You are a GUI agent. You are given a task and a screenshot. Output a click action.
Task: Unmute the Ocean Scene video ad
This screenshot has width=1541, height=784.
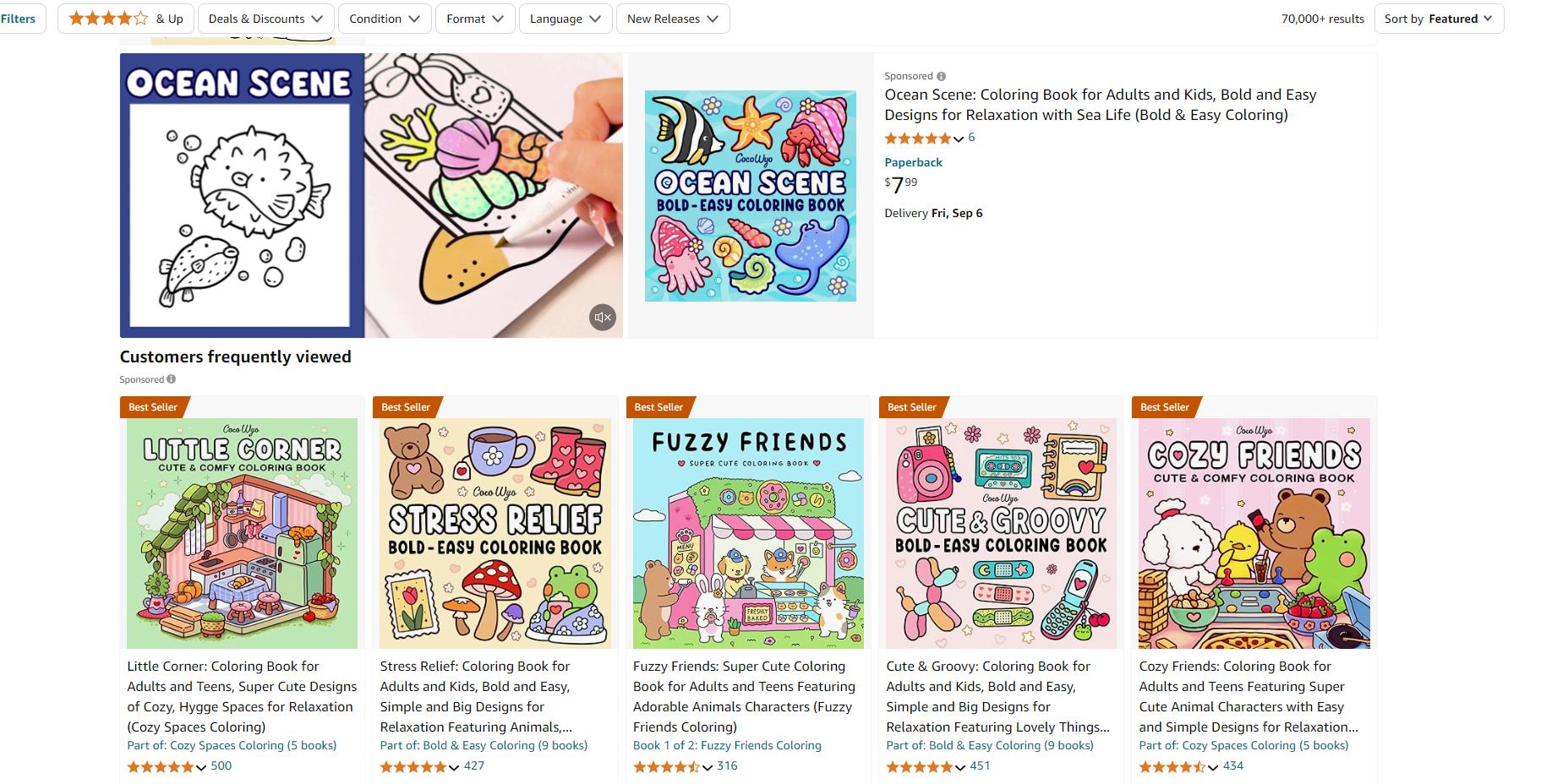(x=602, y=318)
